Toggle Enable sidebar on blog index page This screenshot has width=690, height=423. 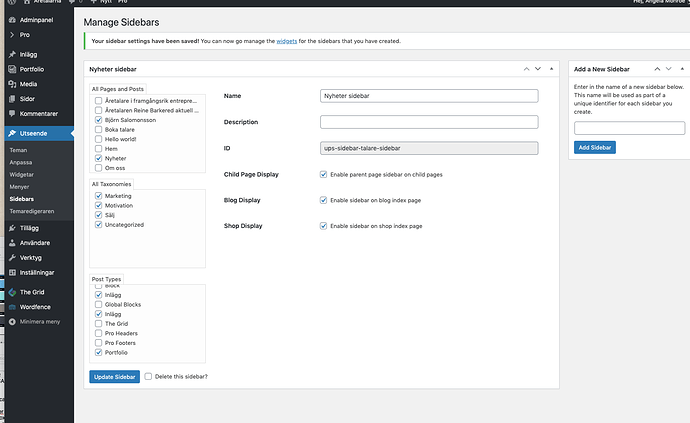coord(323,200)
